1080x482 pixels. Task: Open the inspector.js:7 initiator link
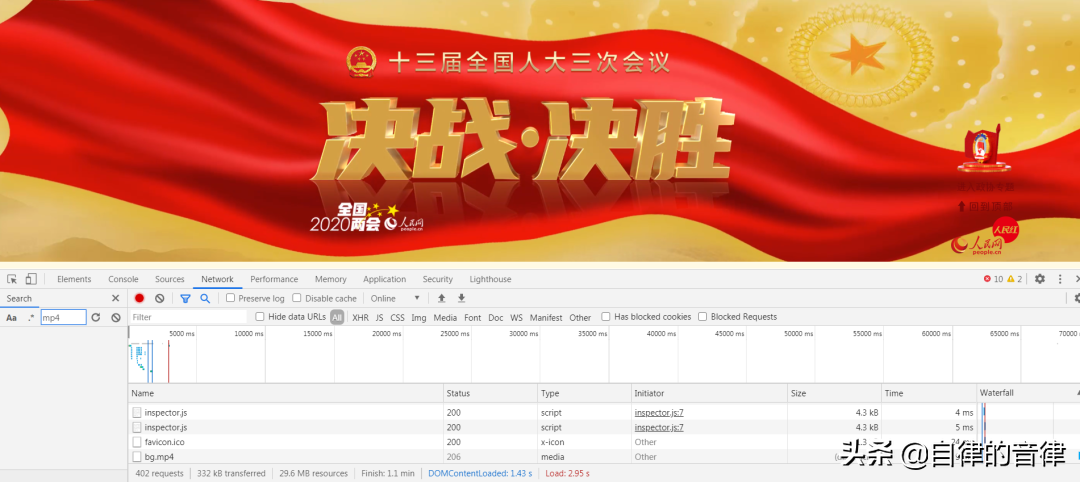tap(659, 412)
